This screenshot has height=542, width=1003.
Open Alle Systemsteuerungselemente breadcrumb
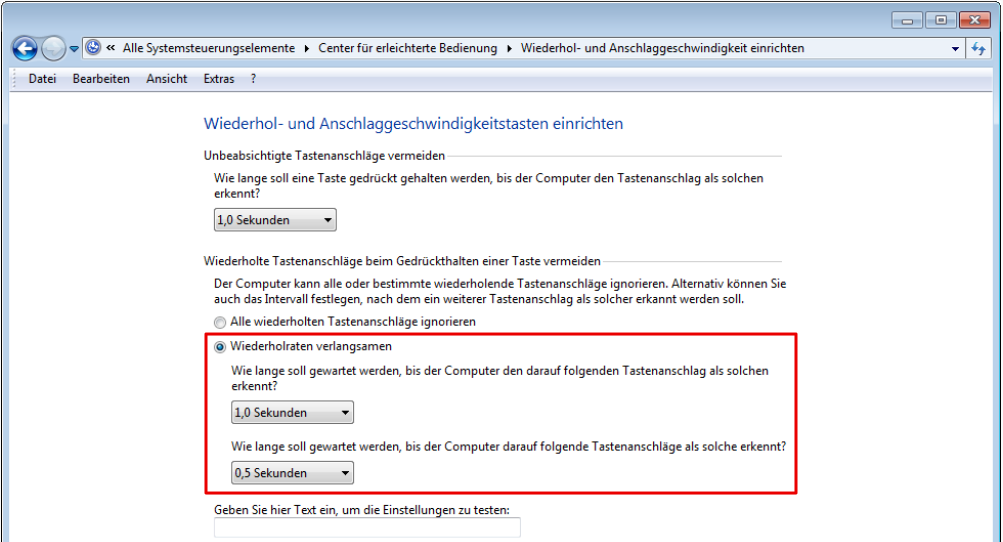[x=209, y=48]
